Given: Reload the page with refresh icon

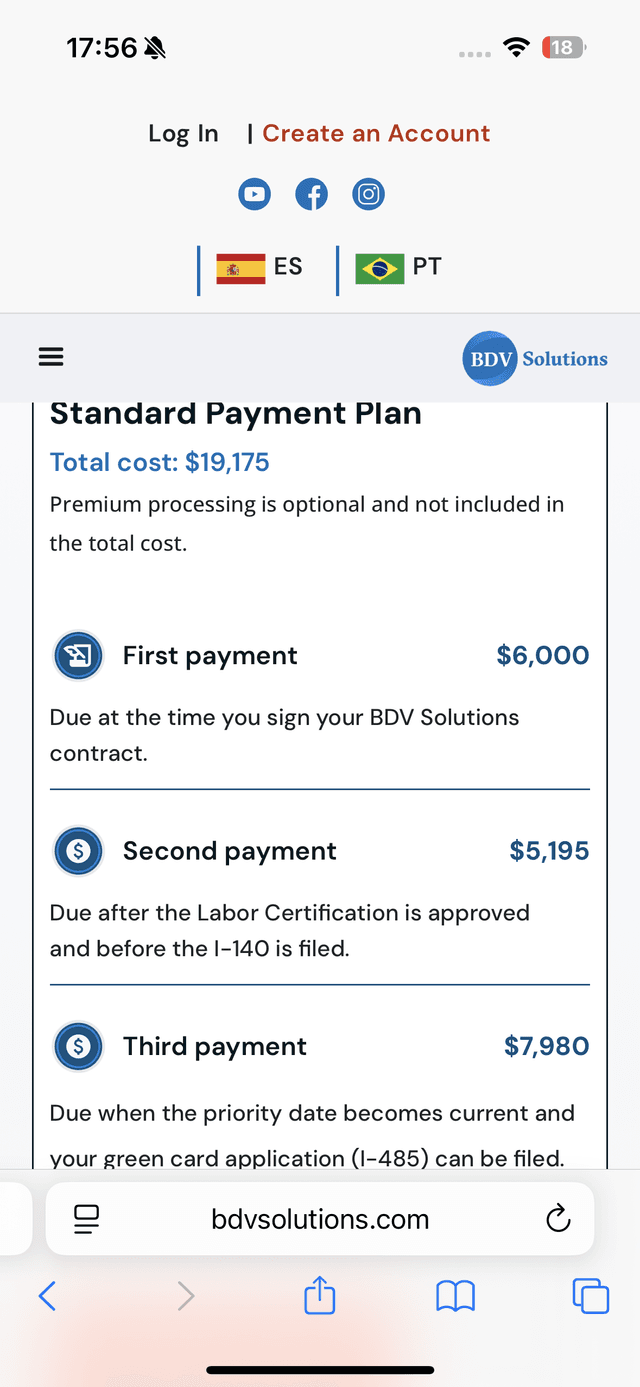Looking at the screenshot, I should pyautogui.click(x=558, y=1218).
